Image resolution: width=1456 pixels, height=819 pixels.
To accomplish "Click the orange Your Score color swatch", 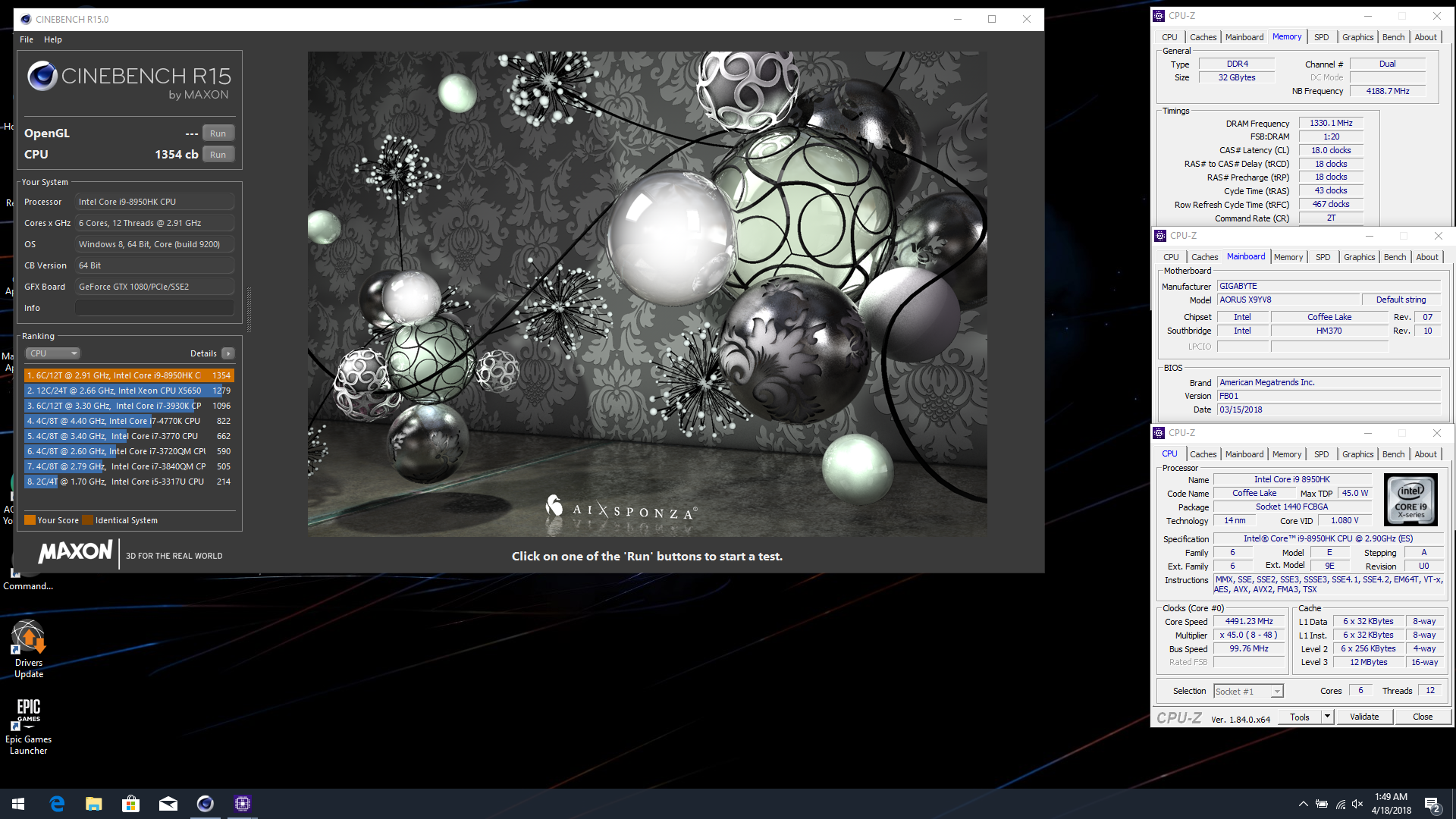I will point(30,520).
